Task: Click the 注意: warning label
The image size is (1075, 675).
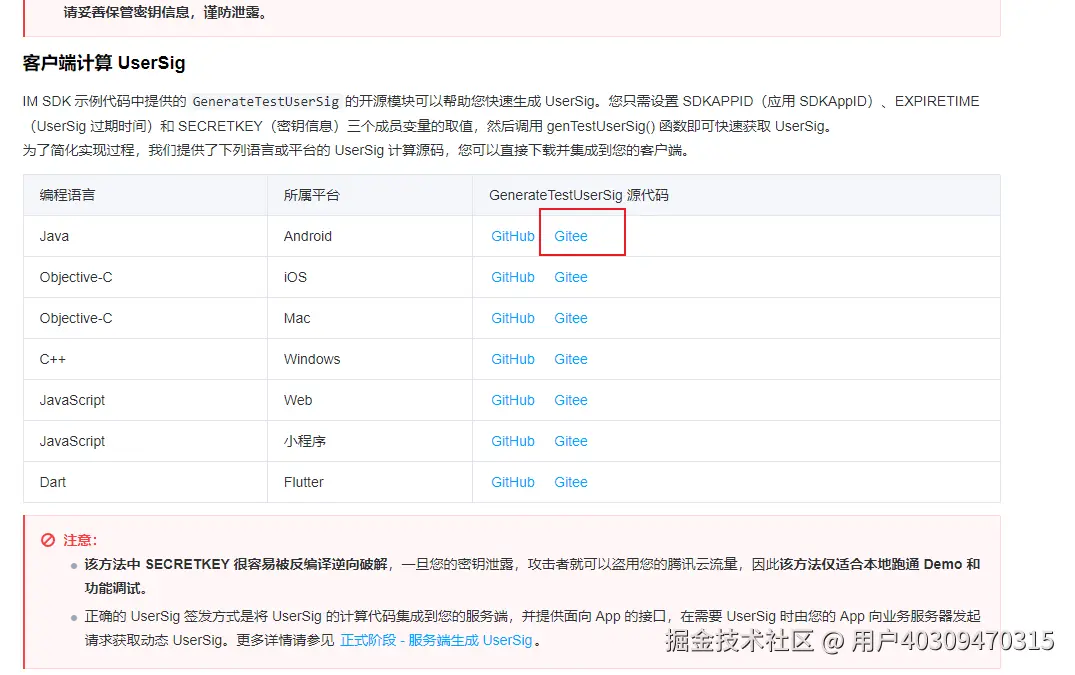Action: (x=80, y=541)
